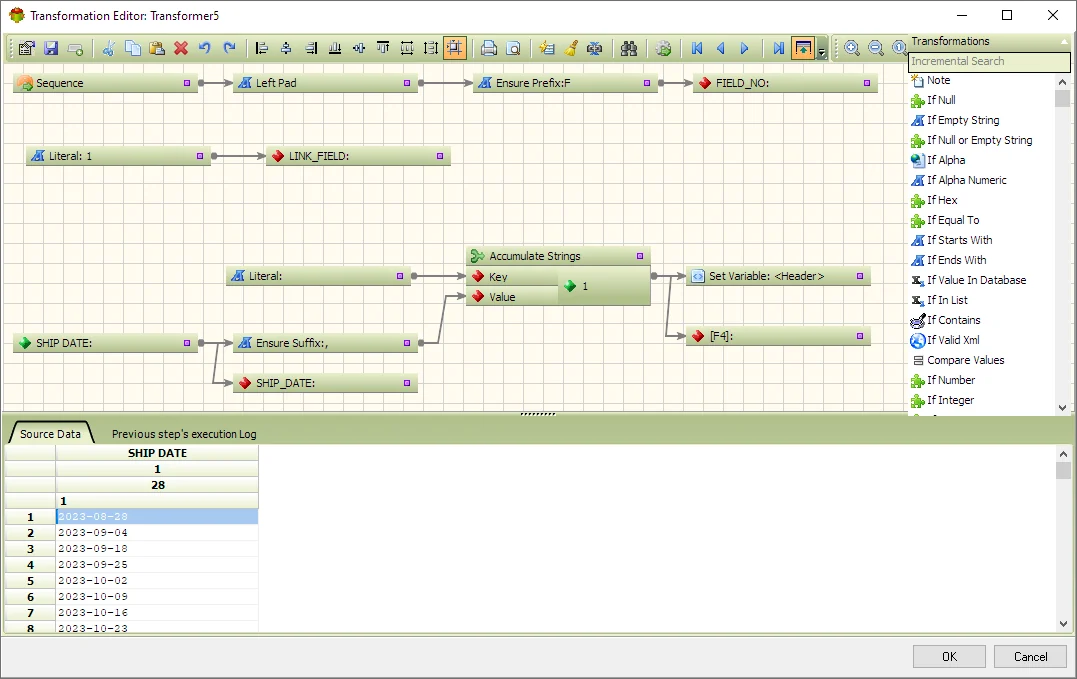Click the Align Centers horizontally icon

(x=286, y=48)
